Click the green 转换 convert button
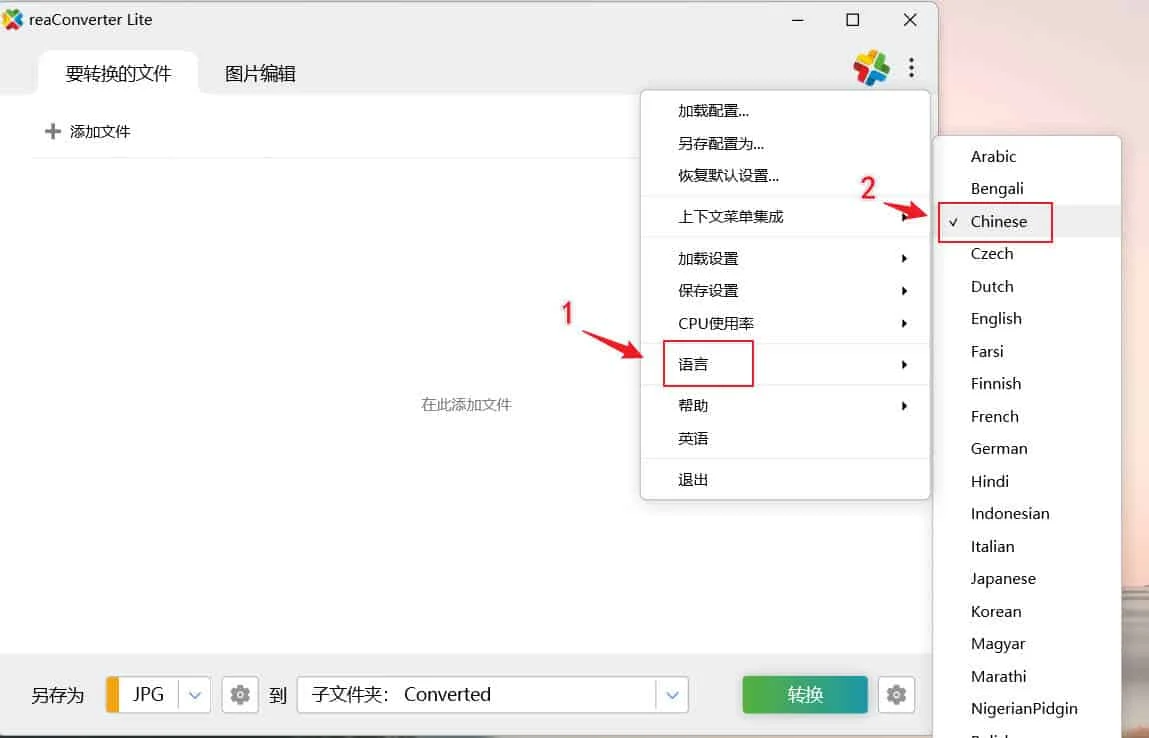1149x738 pixels. tap(805, 694)
